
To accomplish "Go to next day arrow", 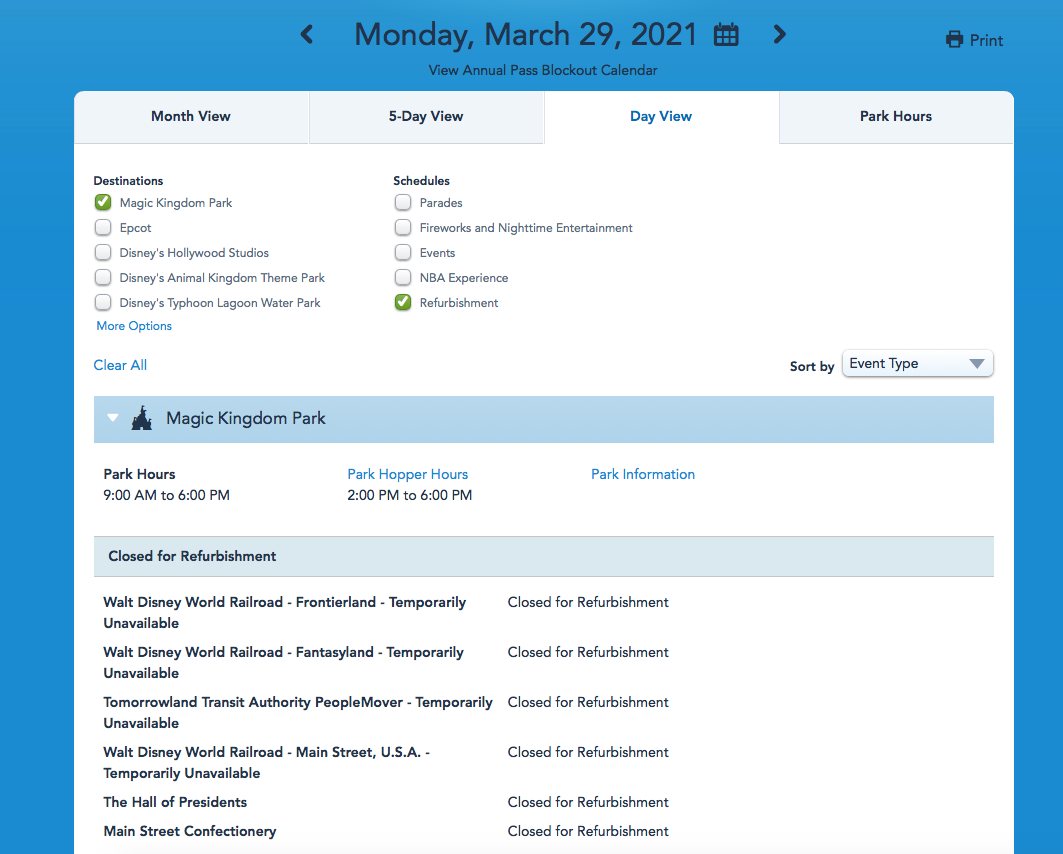I will coord(779,35).
